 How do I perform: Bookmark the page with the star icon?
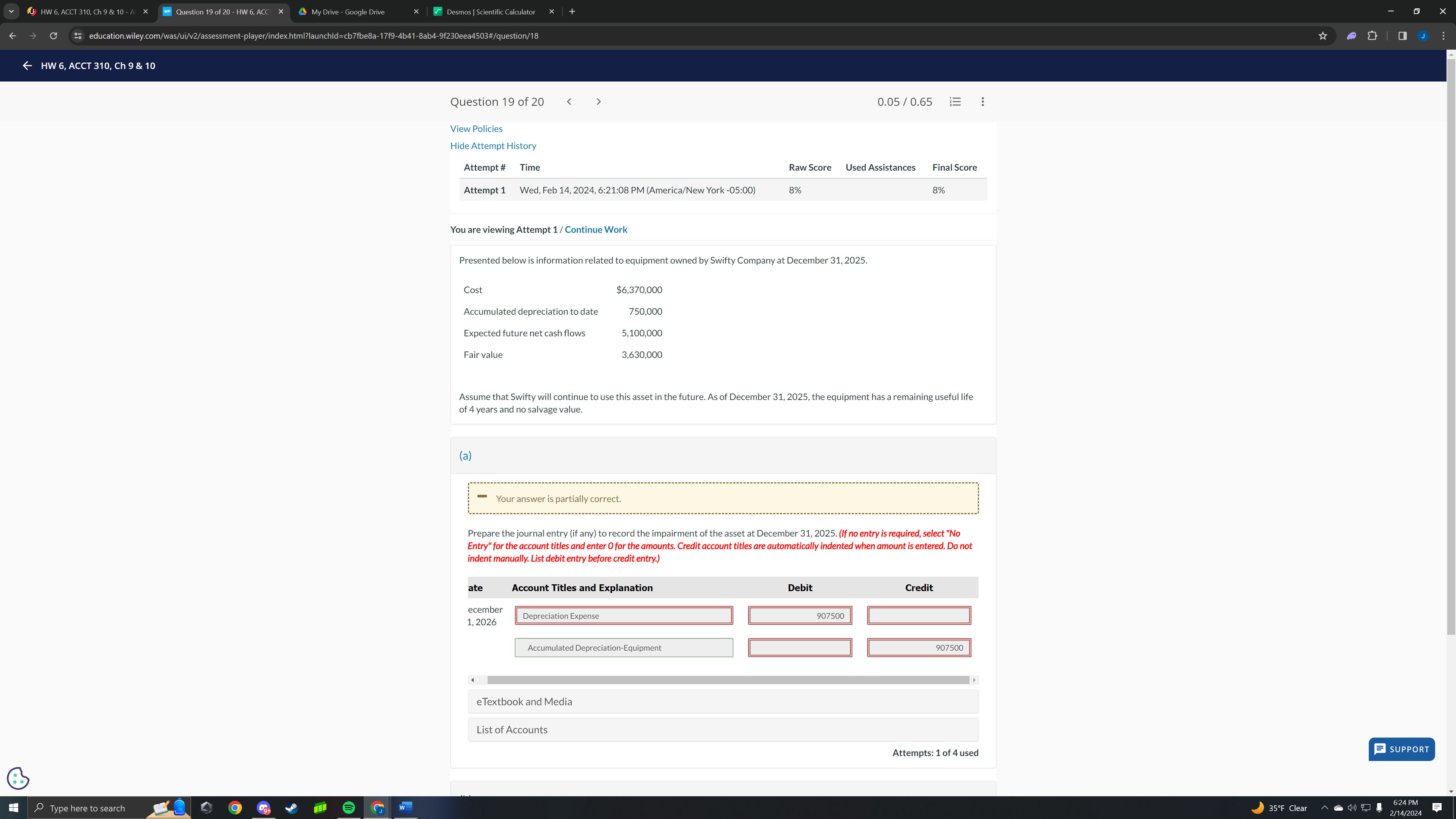point(1323,36)
